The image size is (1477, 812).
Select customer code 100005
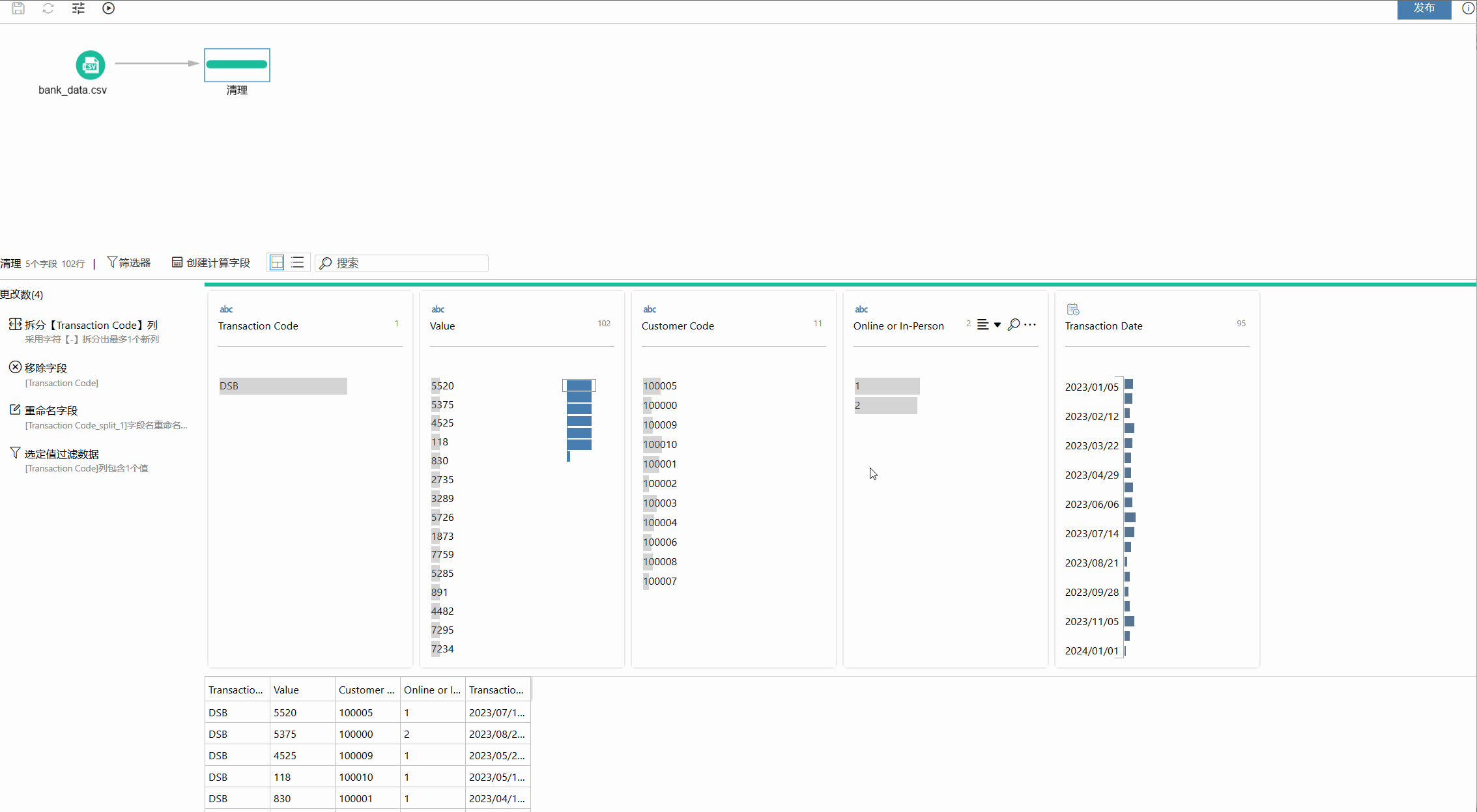point(660,385)
